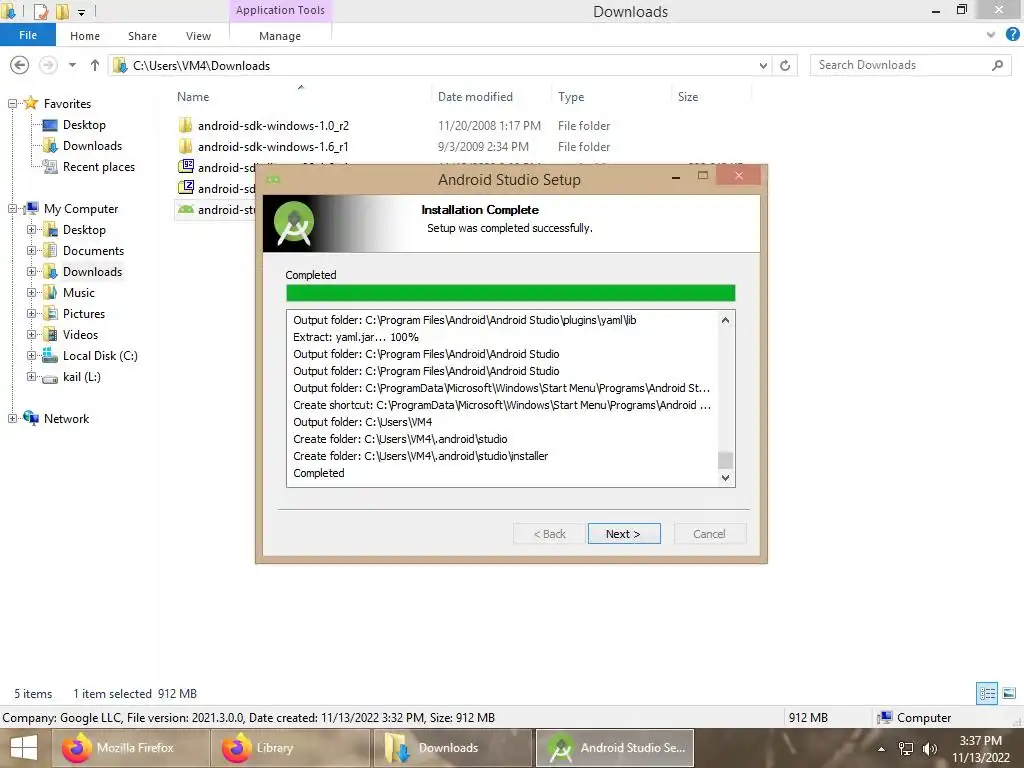Click the address bar path C:\Users\VM4\Downloads
Viewport: 1024px width, 768px height.
coord(201,65)
